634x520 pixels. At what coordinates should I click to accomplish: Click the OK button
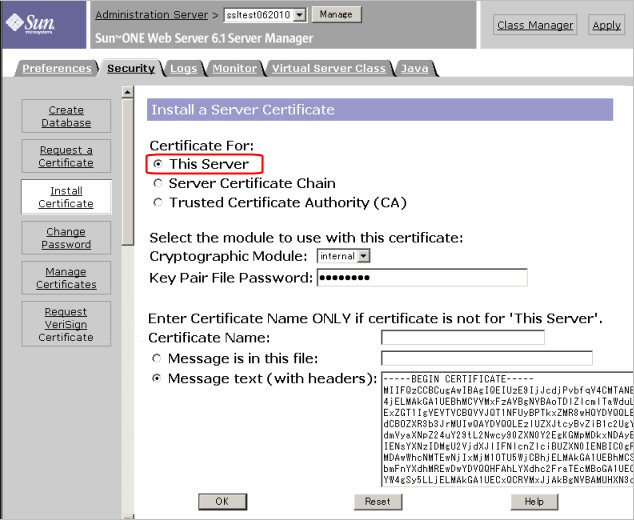click(x=222, y=501)
